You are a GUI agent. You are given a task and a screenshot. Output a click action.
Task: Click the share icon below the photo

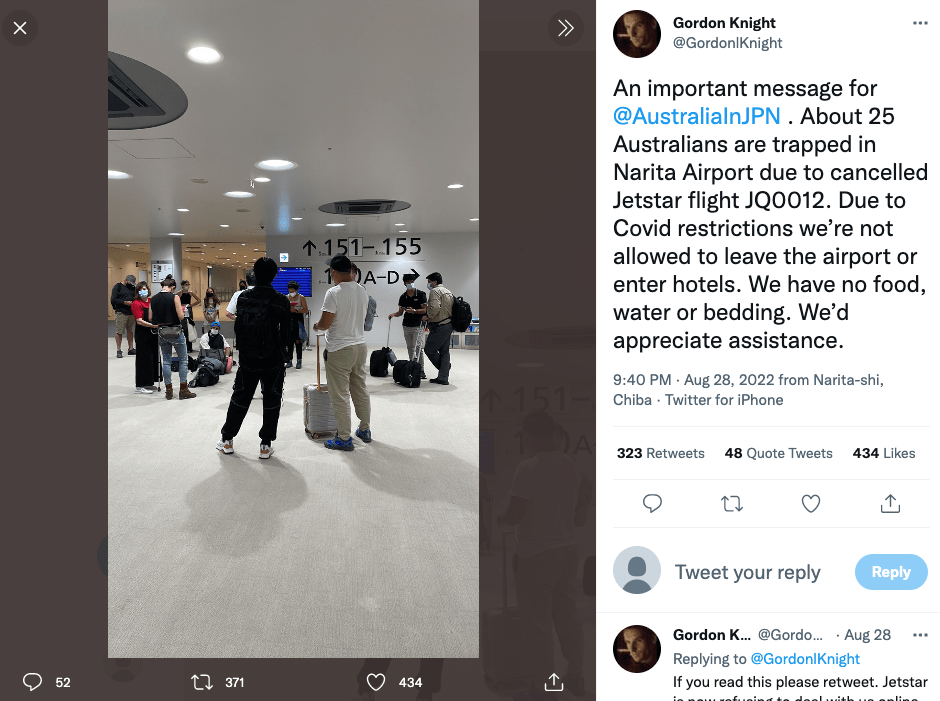(x=554, y=682)
